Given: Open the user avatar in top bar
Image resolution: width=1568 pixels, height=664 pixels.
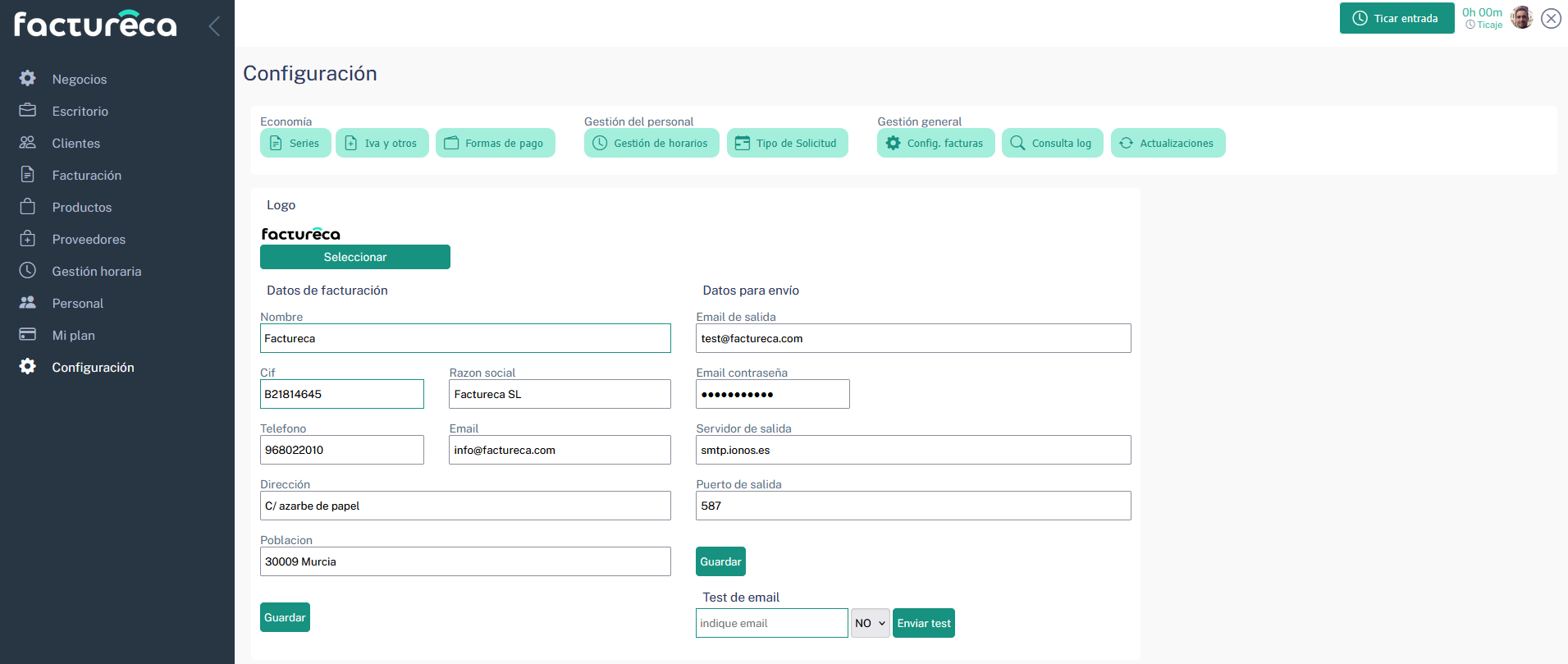Looking at the screenshot, I should (x=1521, y=17).
